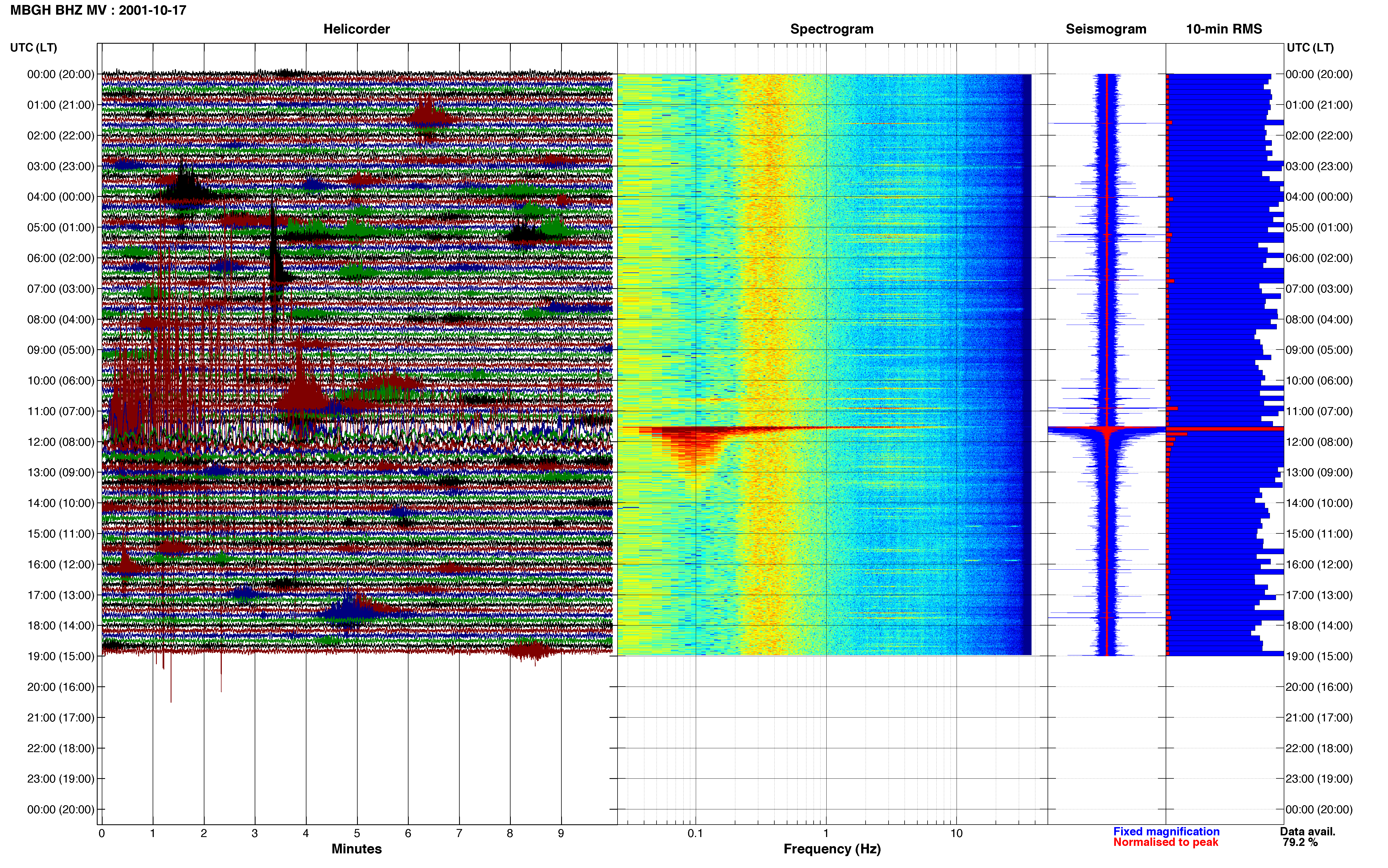
Task: Click the '7' tick on the Minutes axis
Action: [x=459, y=833]
